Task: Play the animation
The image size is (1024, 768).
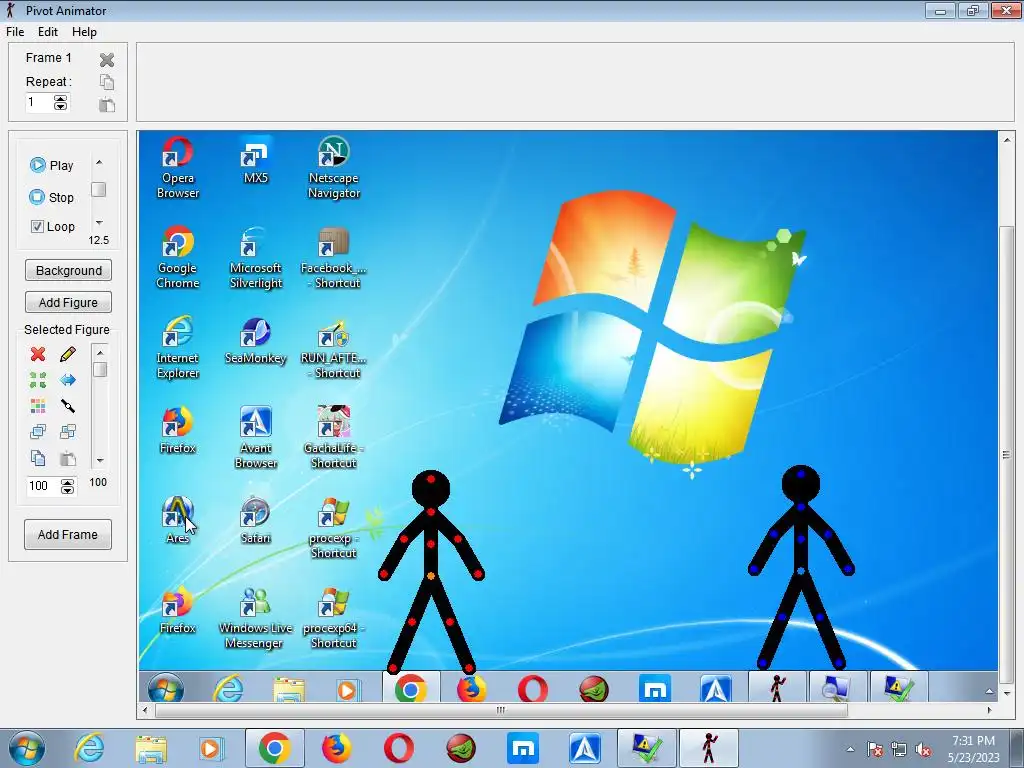Action: coord(52,165)
